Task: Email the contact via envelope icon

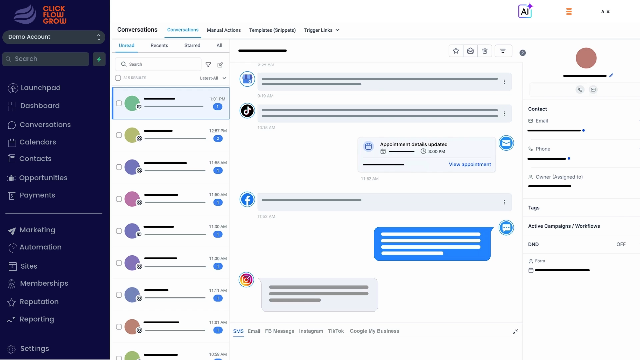Action: pos(593,89)
